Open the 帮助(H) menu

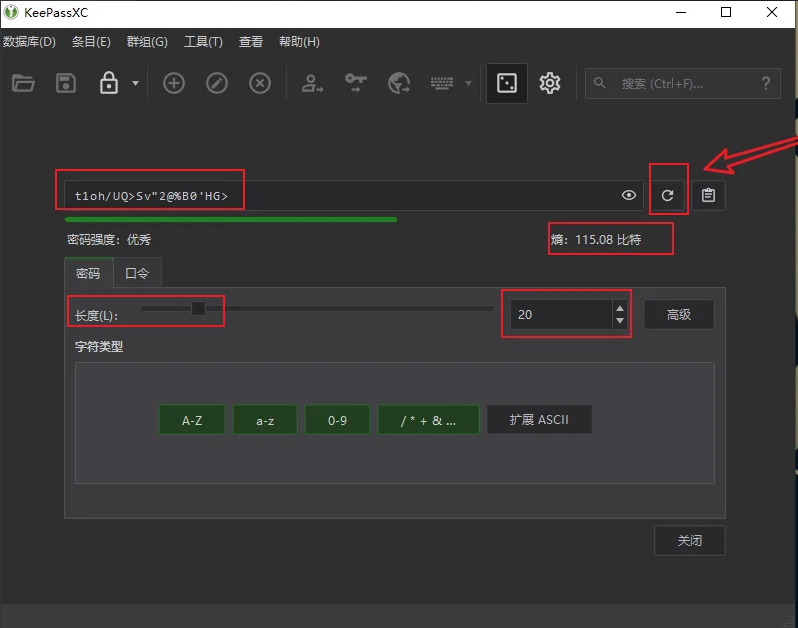(299, 42)
